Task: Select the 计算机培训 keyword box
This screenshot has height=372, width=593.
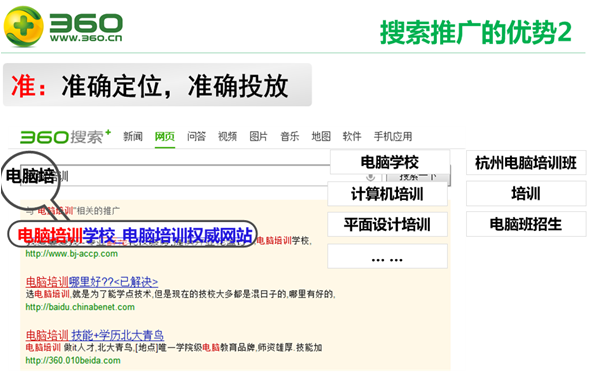Action: point(387,194)
